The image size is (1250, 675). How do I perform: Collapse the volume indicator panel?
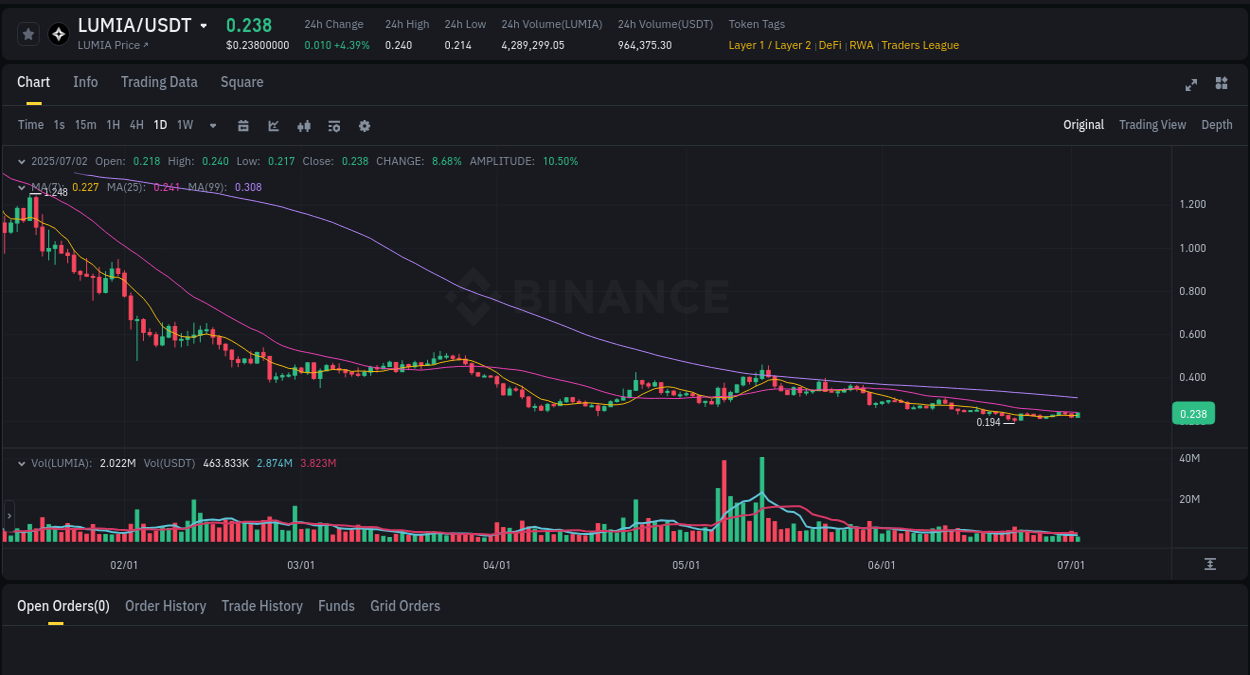[x=21, y=463]
